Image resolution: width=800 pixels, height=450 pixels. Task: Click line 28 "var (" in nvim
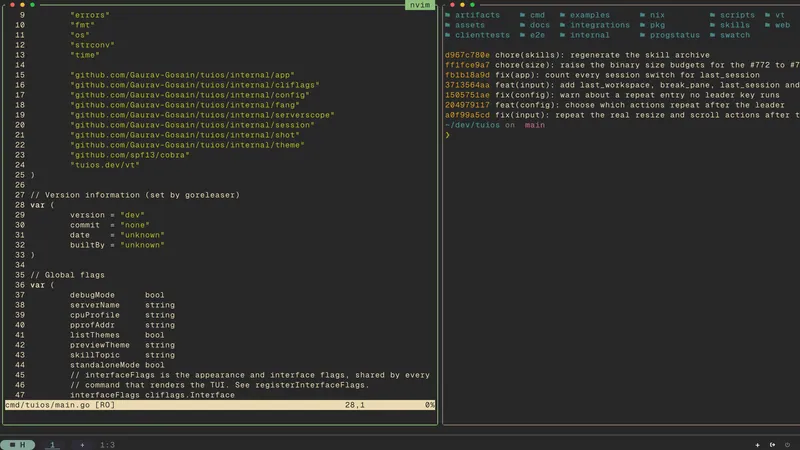[x=42, y=205]
